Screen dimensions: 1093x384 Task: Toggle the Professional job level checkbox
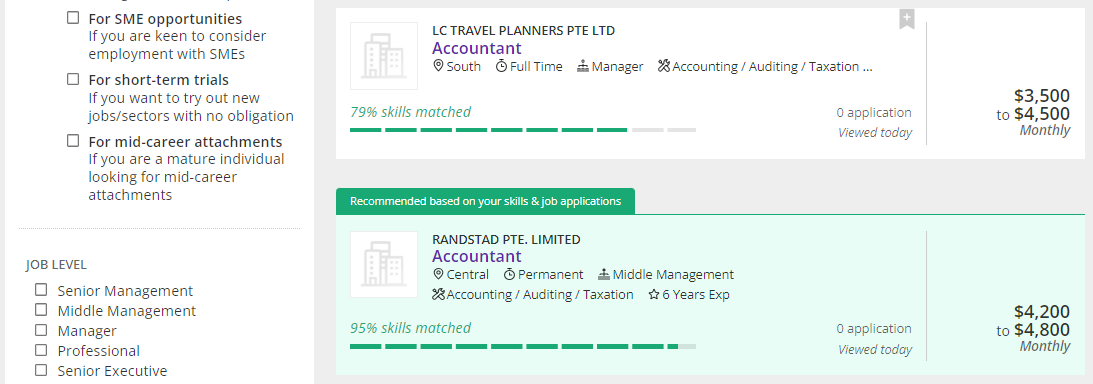tap(42, 350)
